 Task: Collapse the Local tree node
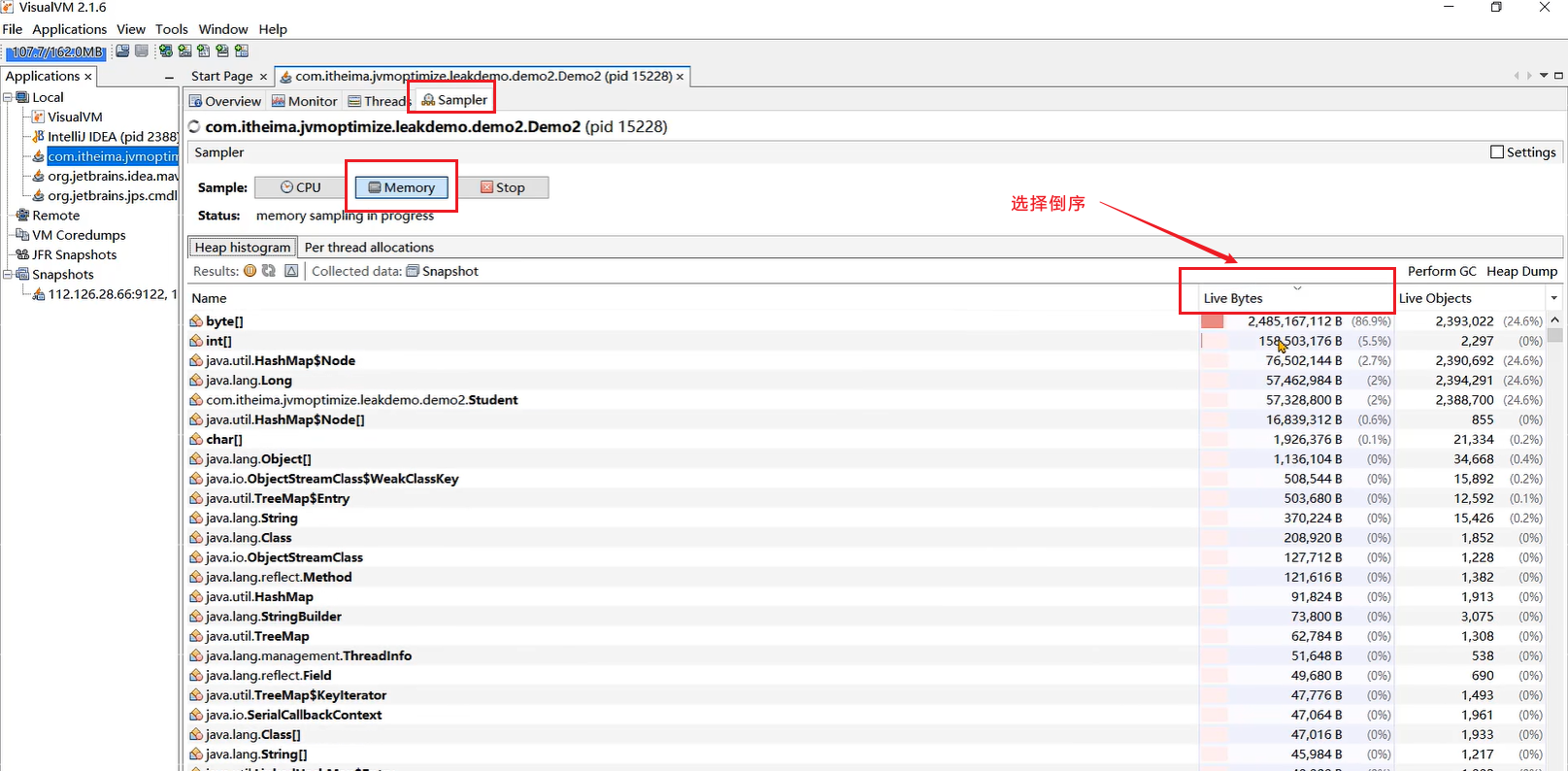coord(8,97)
